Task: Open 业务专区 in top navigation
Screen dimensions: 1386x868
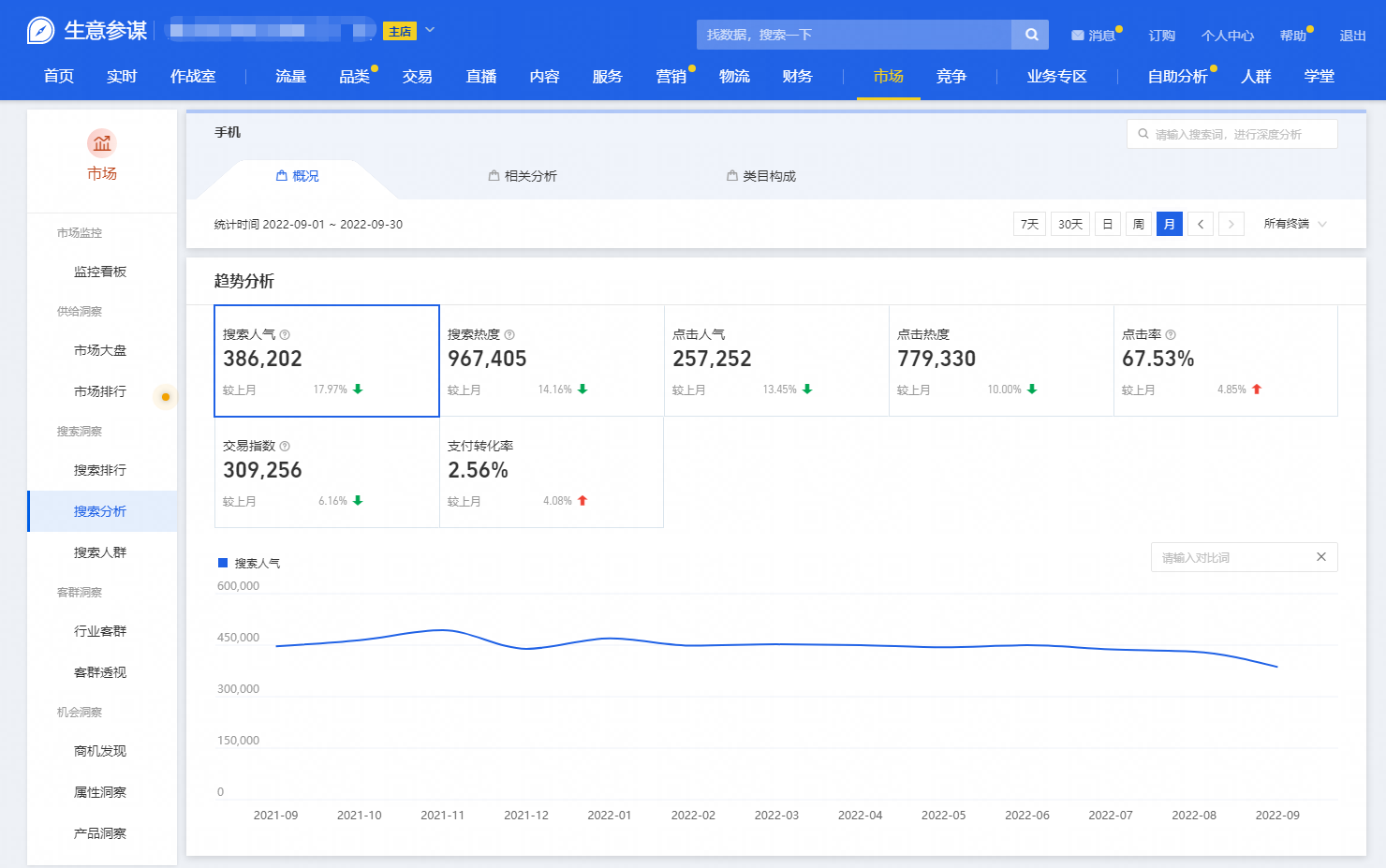Action: 1056,77
